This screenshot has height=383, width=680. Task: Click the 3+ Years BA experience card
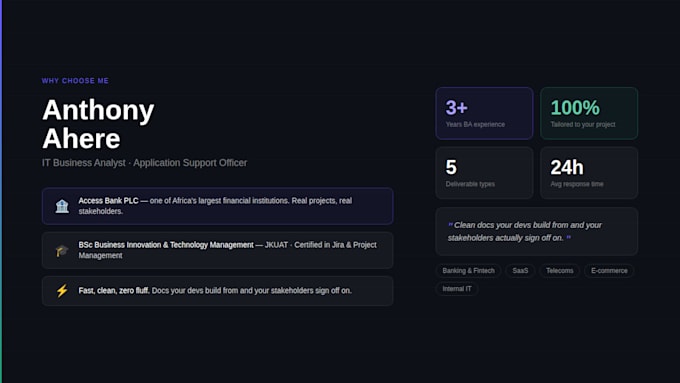click(484, 114)
